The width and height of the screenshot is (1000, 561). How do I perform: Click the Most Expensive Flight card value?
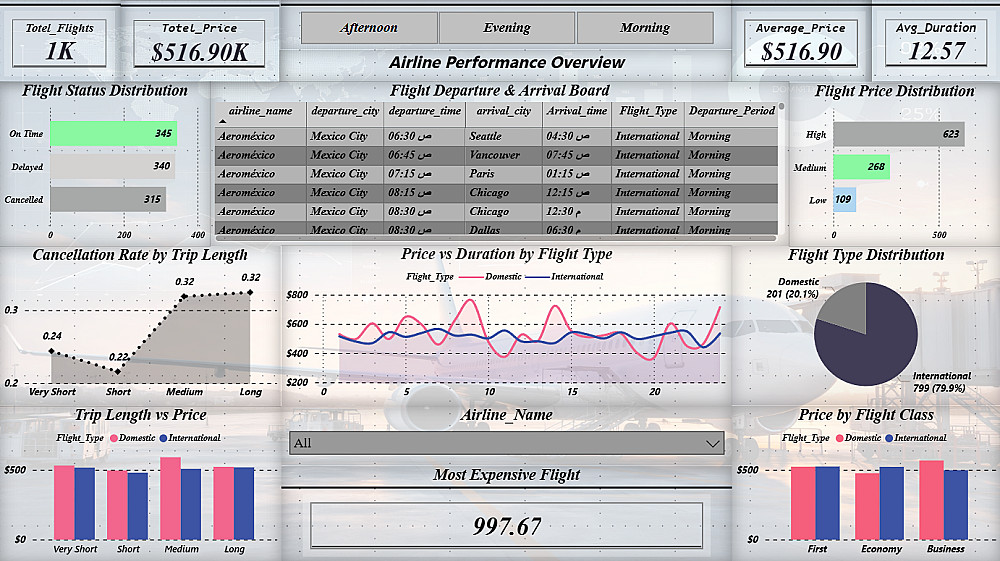click(507, 526)
